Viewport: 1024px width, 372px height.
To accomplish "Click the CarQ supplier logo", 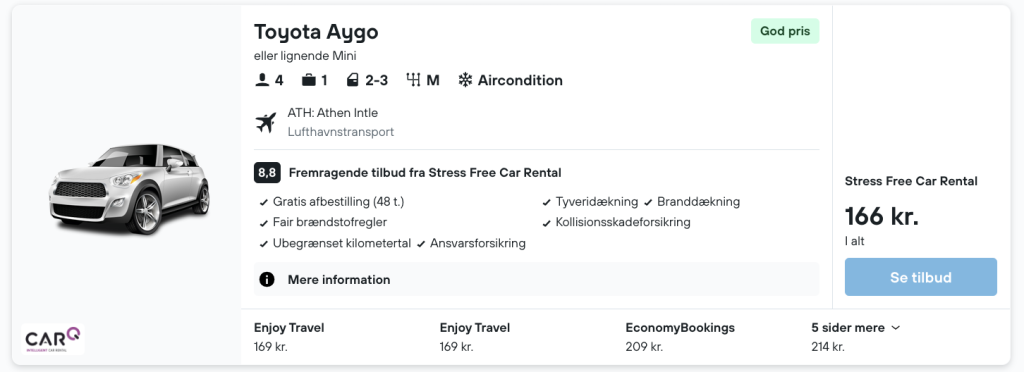I will 53,339.
